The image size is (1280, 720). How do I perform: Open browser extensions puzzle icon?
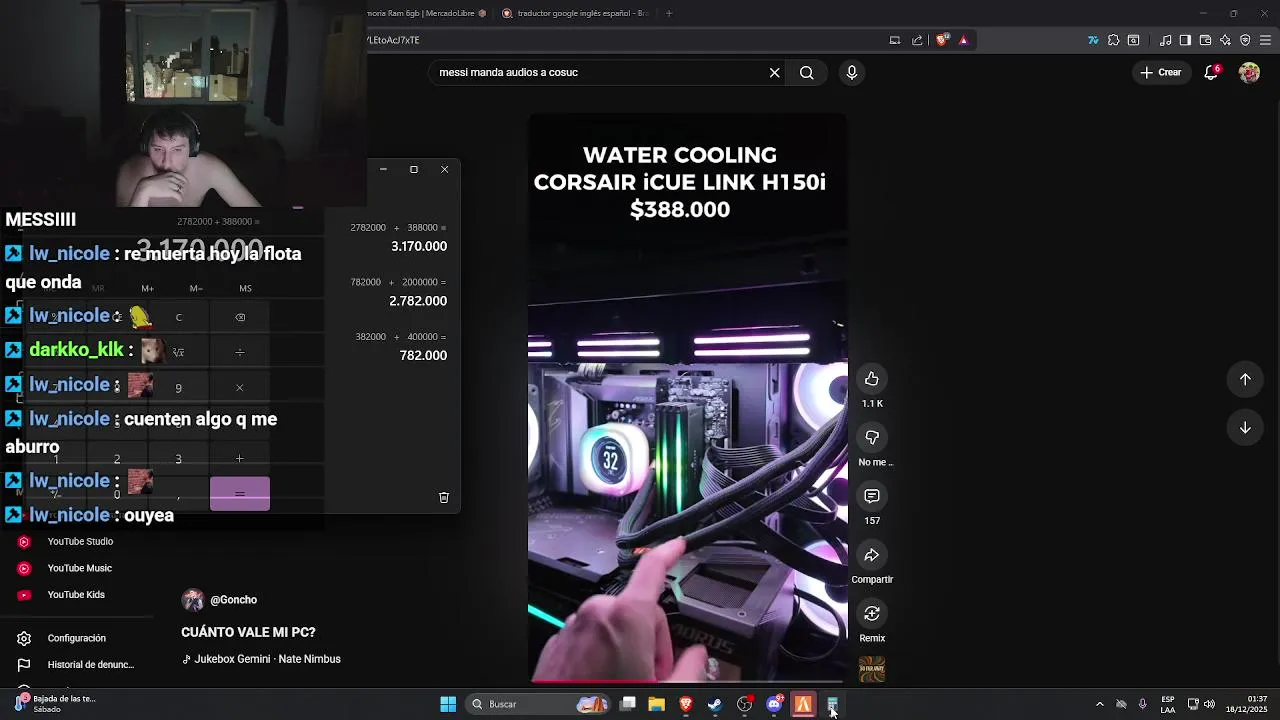tap(1113, 40)
